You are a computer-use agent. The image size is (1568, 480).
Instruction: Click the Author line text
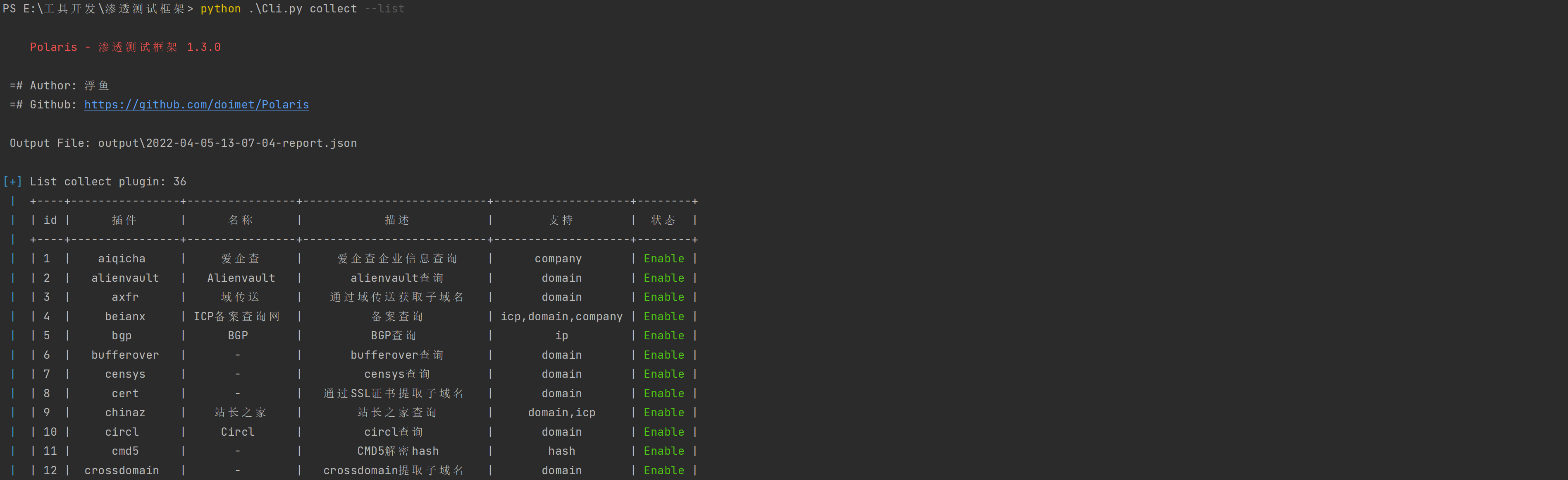pyautogui.click(x=60, y=85)
